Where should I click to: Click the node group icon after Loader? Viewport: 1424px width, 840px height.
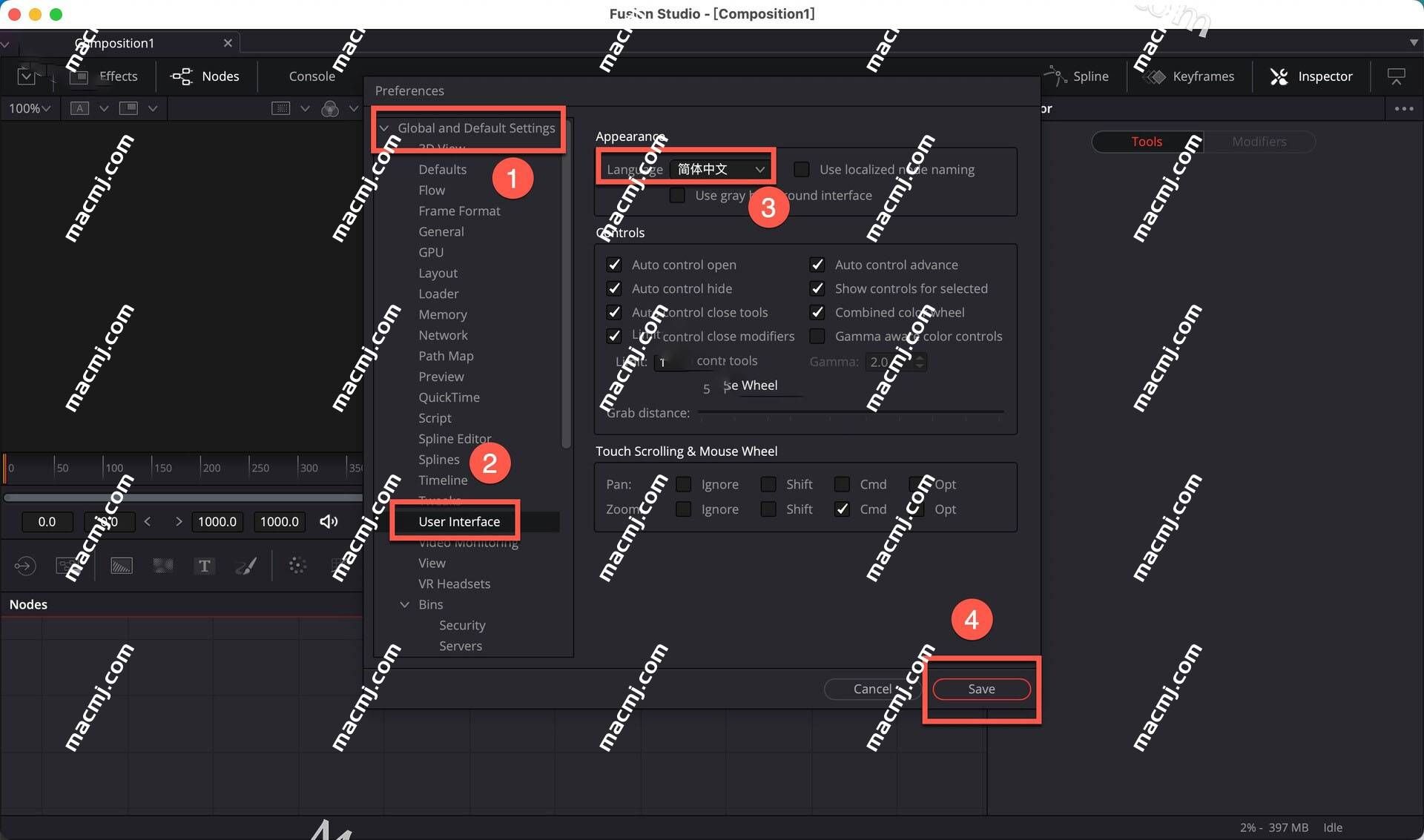67,566
